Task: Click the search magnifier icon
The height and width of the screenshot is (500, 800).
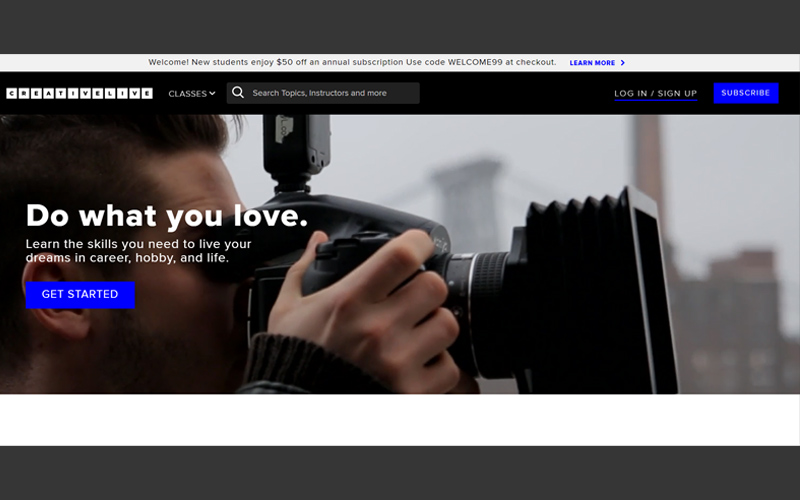Action: (x=238, y=92)
